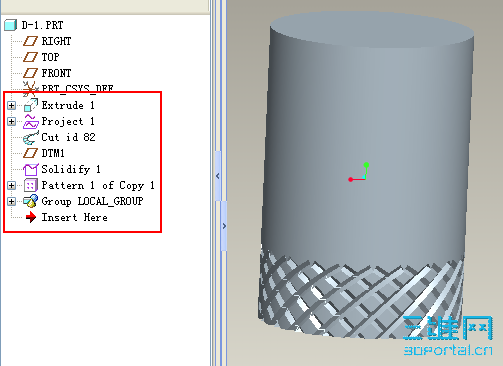Select the TOP plane label
Image resolution: width=503 pixels, height=366 pixels.
pos(50,57)
